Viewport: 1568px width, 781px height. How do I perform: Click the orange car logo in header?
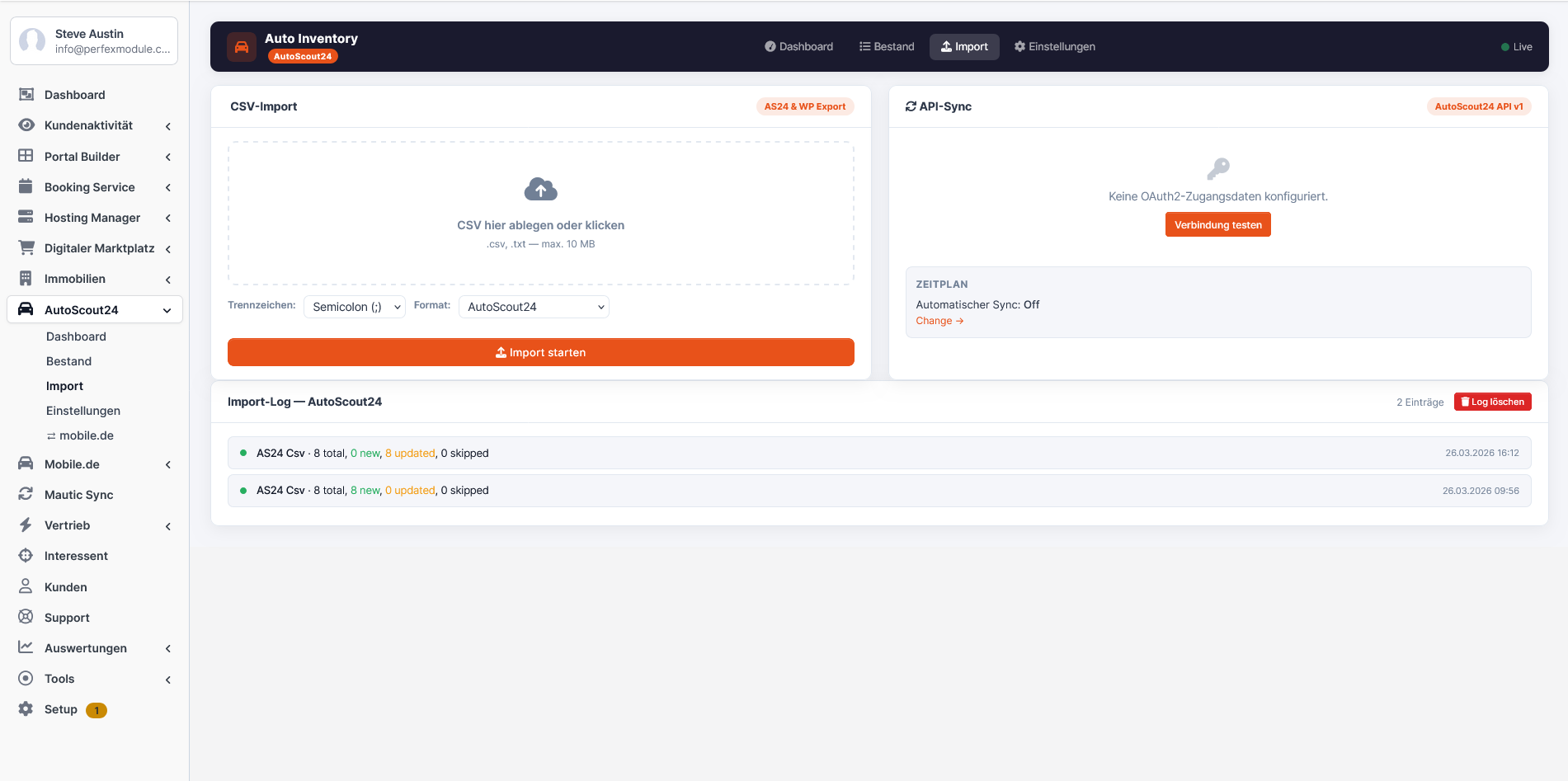242,47
